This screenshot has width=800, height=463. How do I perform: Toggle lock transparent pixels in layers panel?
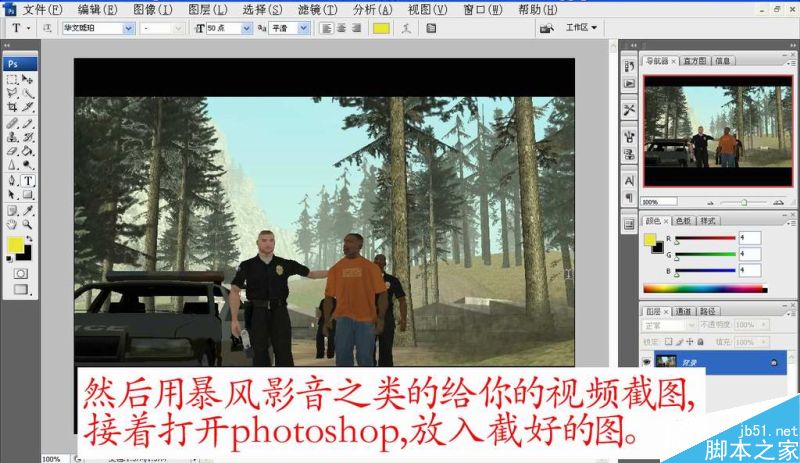pos(668,342)
